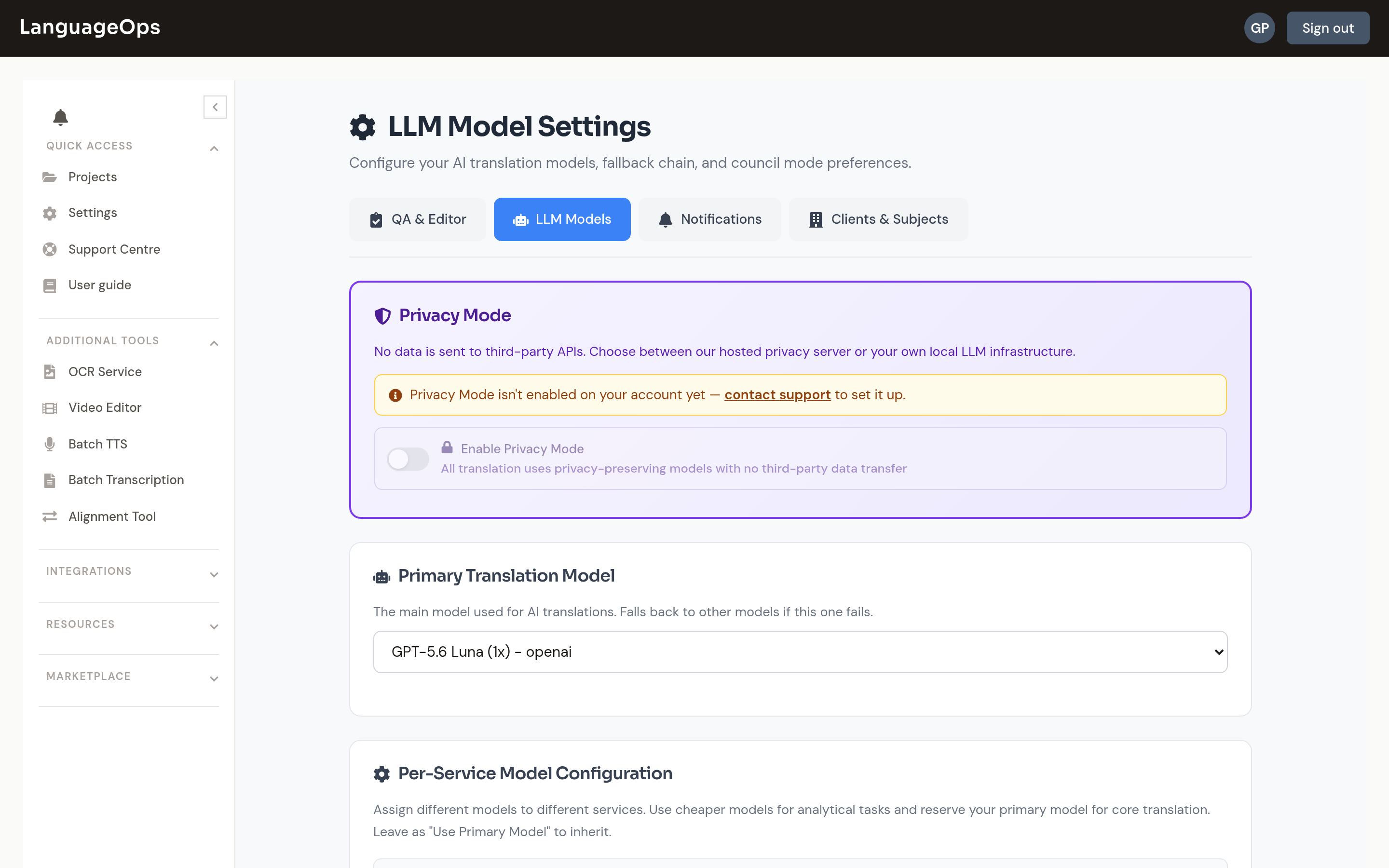This screenshot has height=868, width=1389.
Task: Click the LanguageOps logo
Action: (90, 27)
